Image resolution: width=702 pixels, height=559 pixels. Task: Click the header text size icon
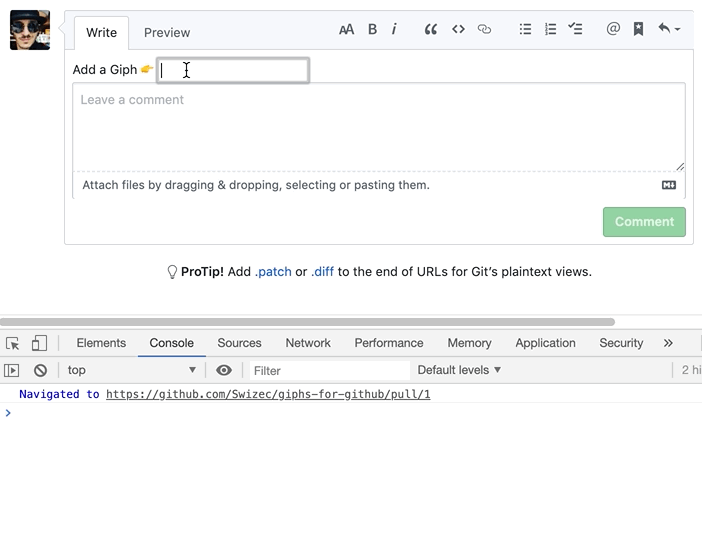(347, 30)
